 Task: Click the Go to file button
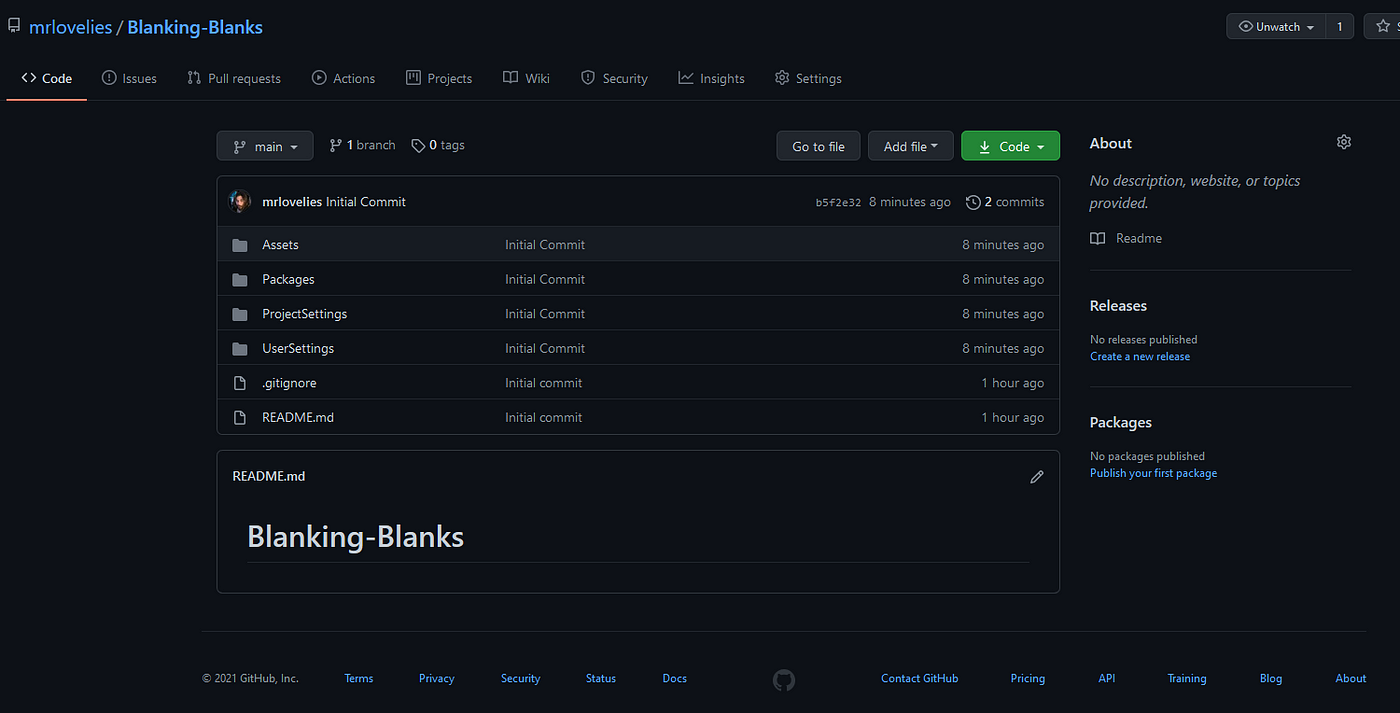click(818, 146)
